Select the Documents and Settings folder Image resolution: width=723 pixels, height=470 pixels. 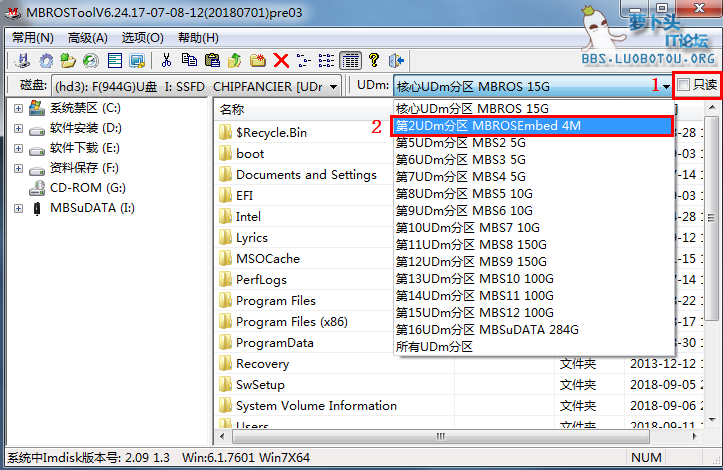(306, 174)
